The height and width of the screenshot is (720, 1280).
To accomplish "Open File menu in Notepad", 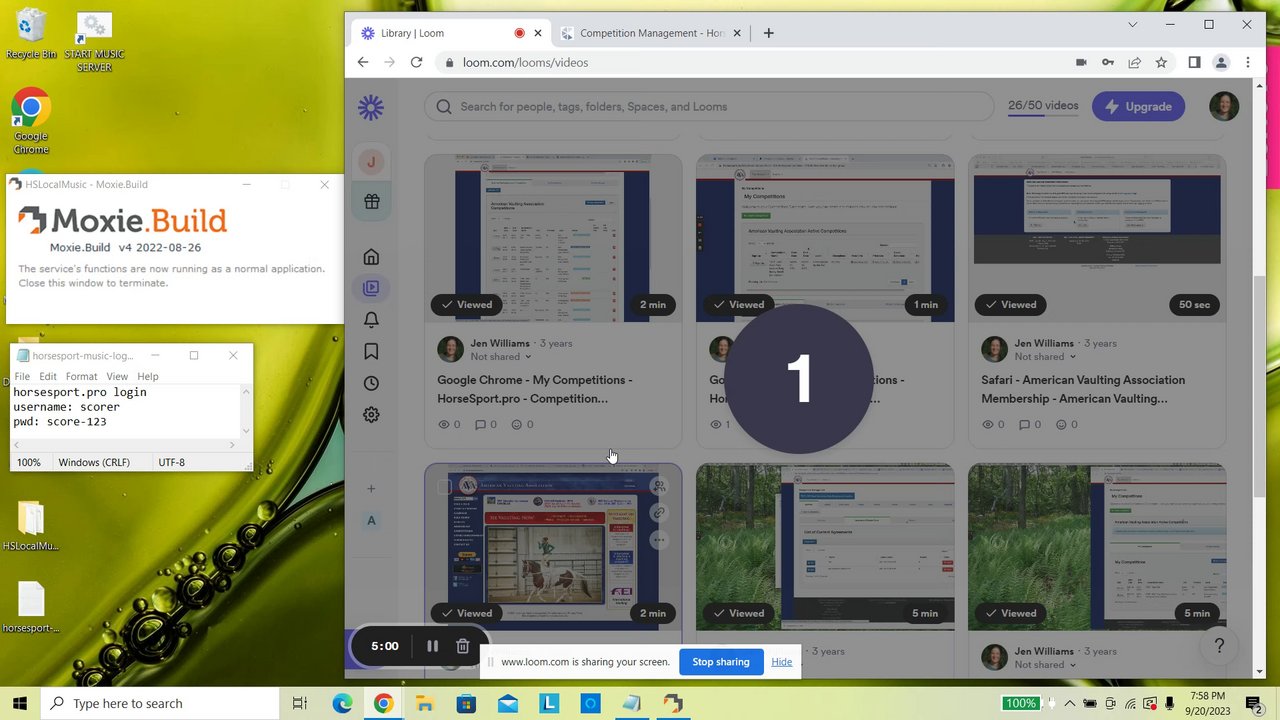I will (22, 376).
